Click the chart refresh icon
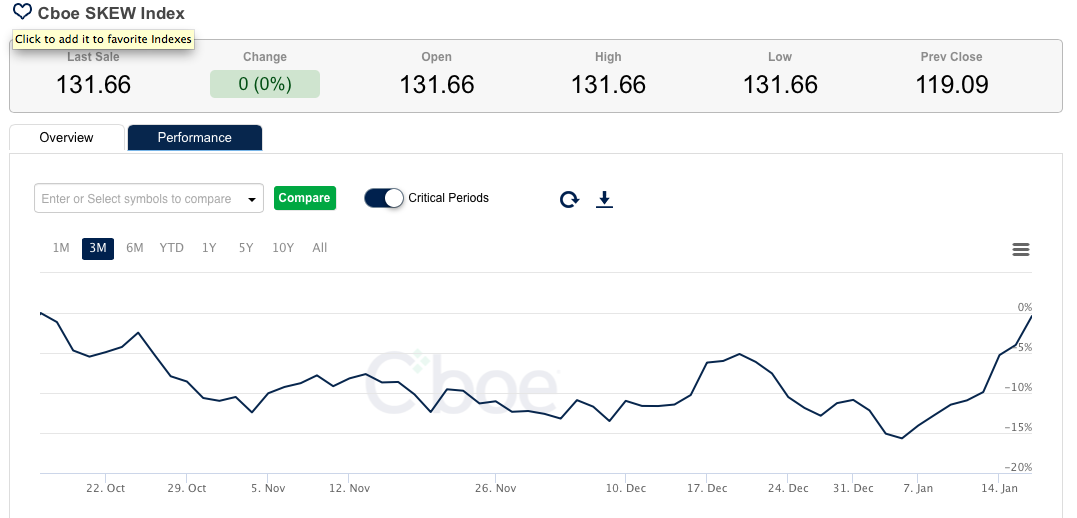 [x=569, y=199]
